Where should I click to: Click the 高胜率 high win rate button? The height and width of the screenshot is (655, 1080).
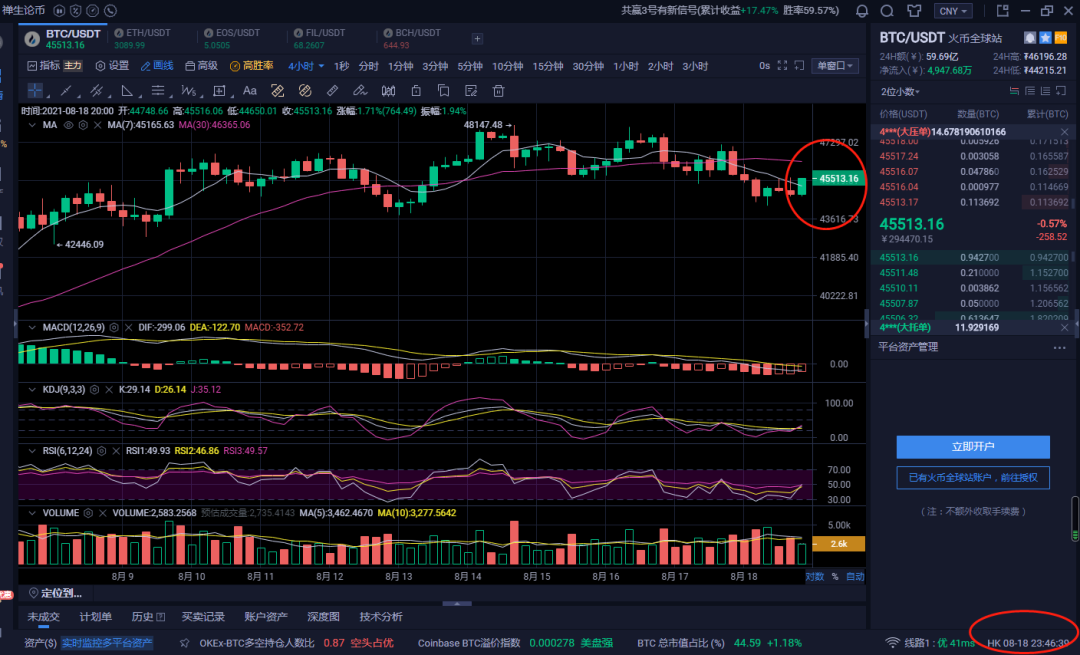pos(251,65)
